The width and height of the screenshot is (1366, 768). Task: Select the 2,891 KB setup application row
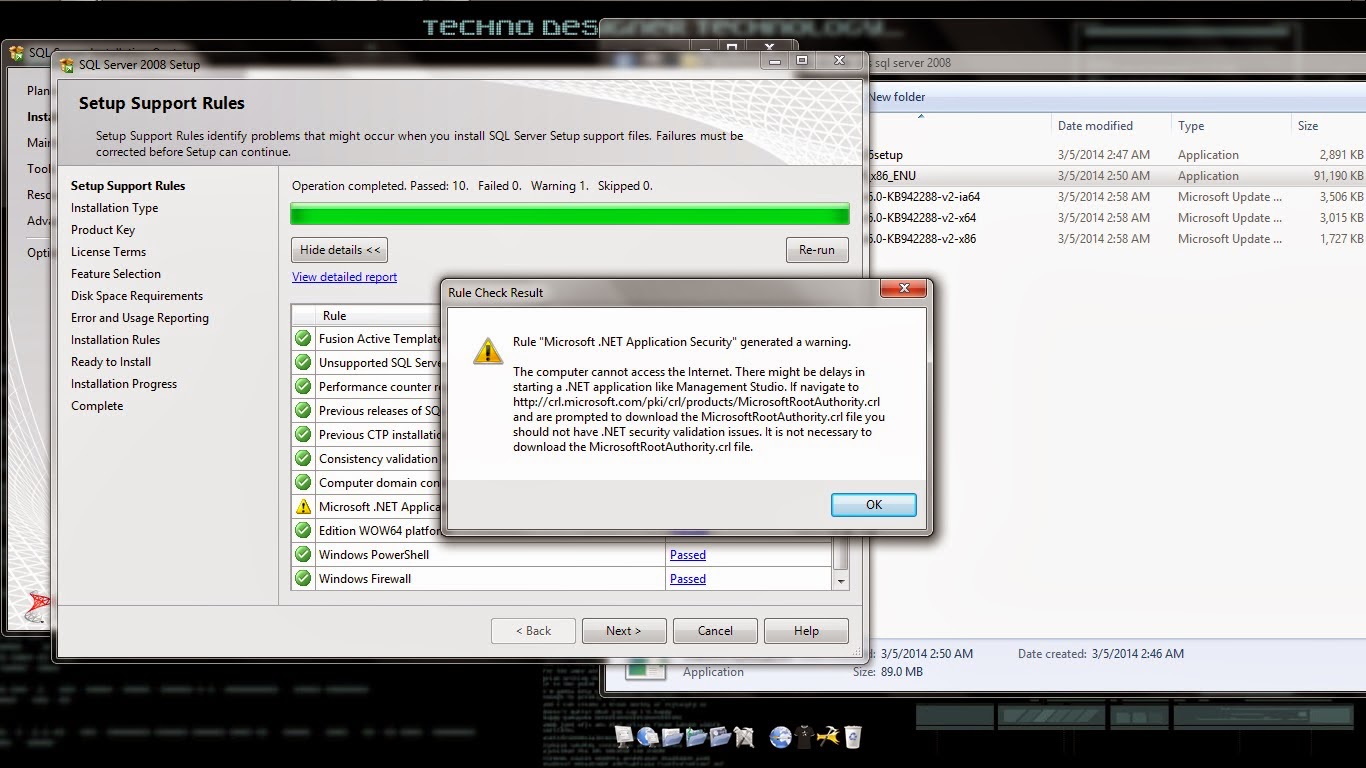(x=1116, y=155)
